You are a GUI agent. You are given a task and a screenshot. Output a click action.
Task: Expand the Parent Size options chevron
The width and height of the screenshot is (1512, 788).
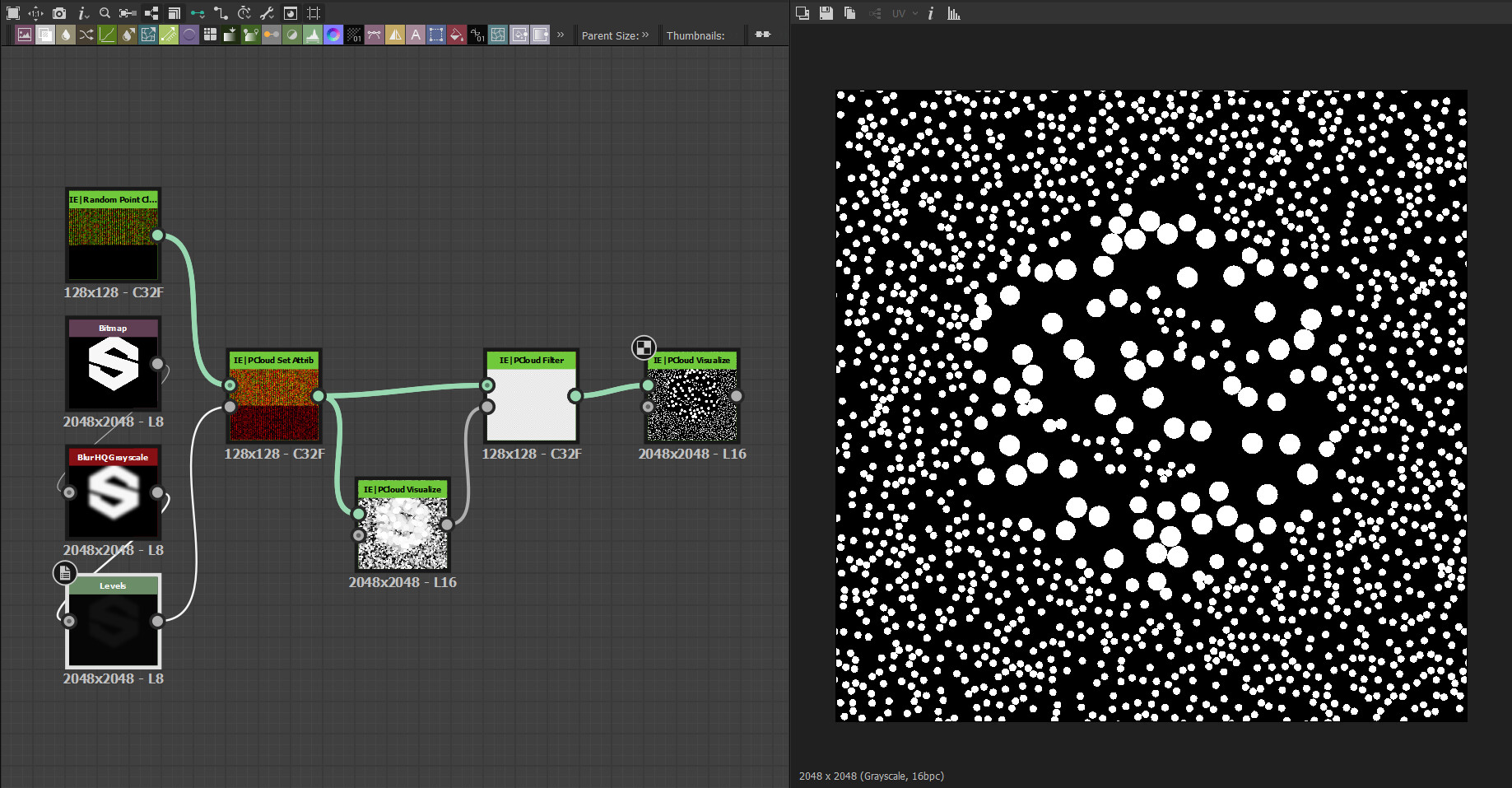point(646,35)
